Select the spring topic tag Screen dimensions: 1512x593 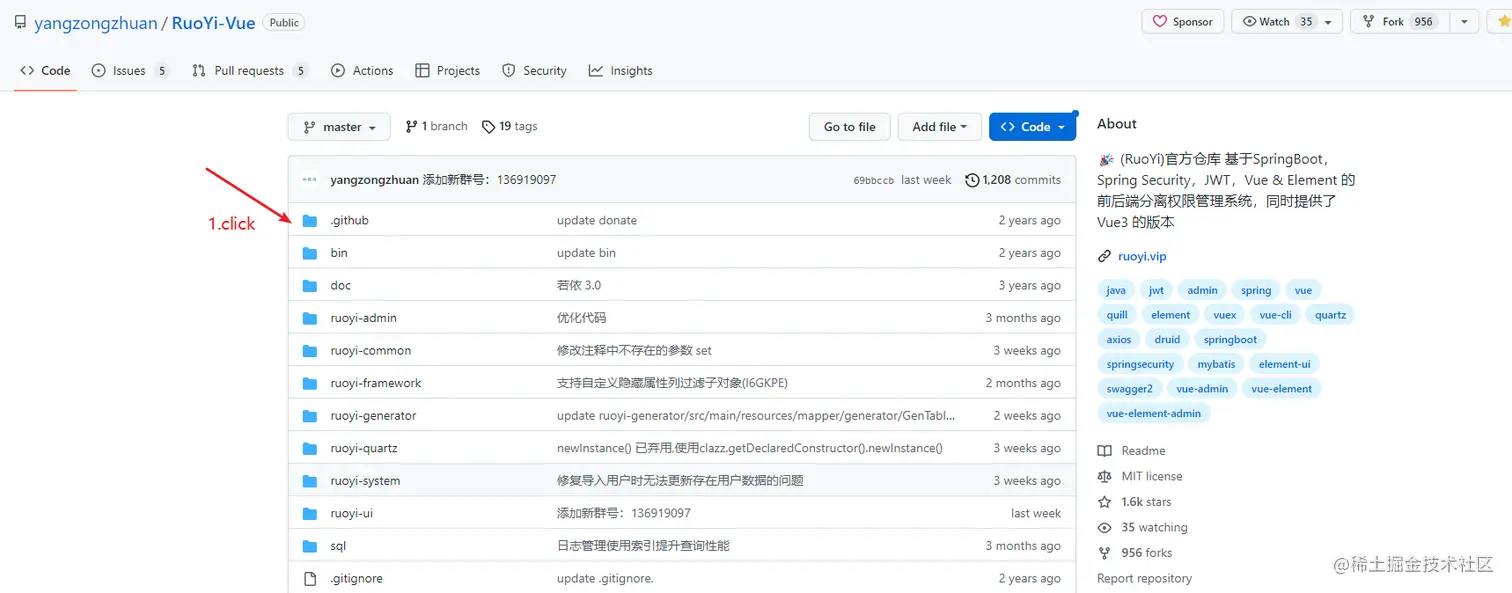1256,290
